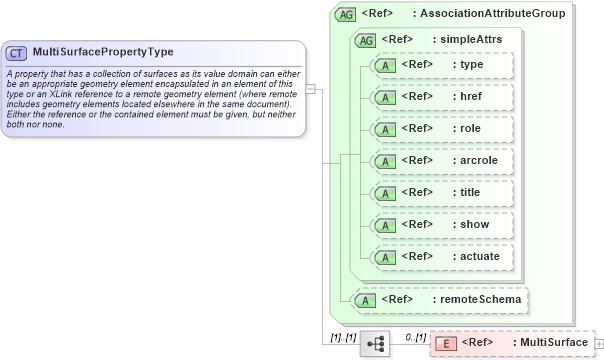
Task: Click the A icon of the title attribute
Action: [385, 194]
